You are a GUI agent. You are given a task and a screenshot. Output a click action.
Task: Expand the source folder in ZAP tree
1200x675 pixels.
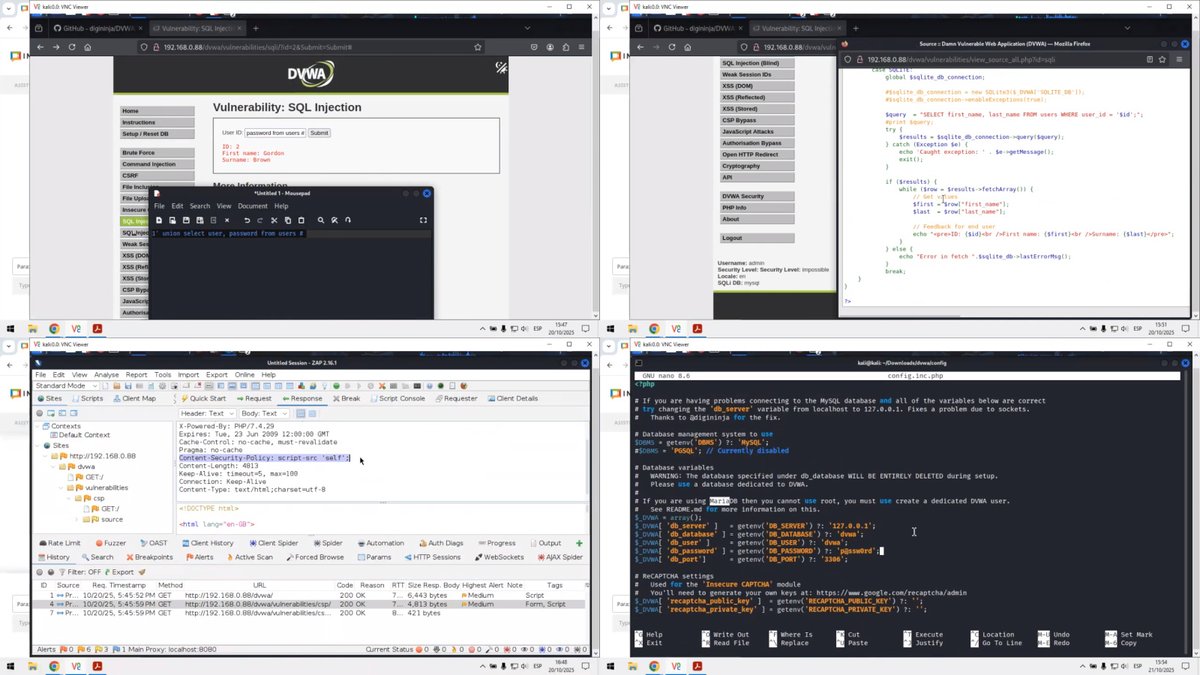76,519
